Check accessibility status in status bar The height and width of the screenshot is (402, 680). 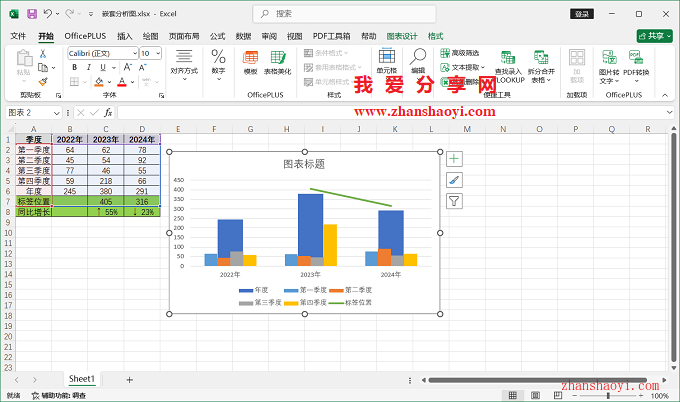coord(59,395)
